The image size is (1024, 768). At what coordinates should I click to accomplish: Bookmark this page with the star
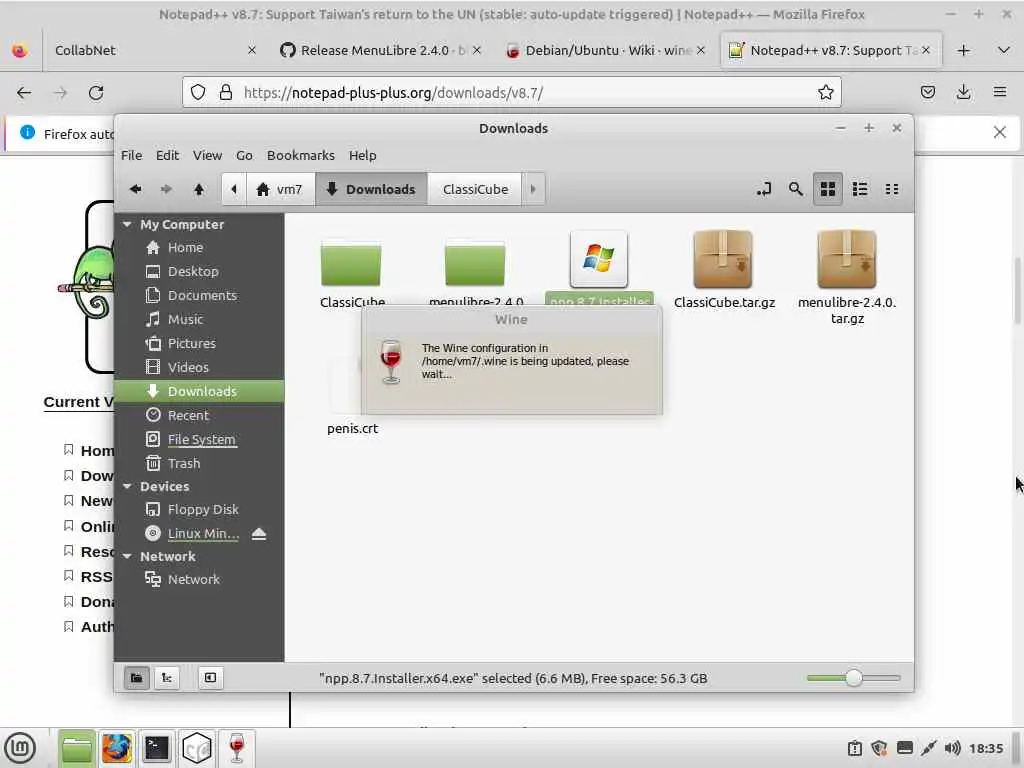pyautogui.click(x=825, y=93)
